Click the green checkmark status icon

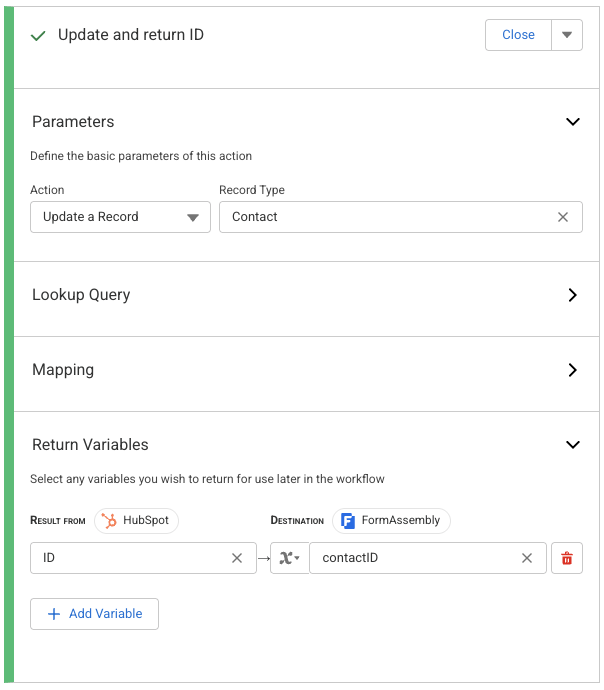39,36
